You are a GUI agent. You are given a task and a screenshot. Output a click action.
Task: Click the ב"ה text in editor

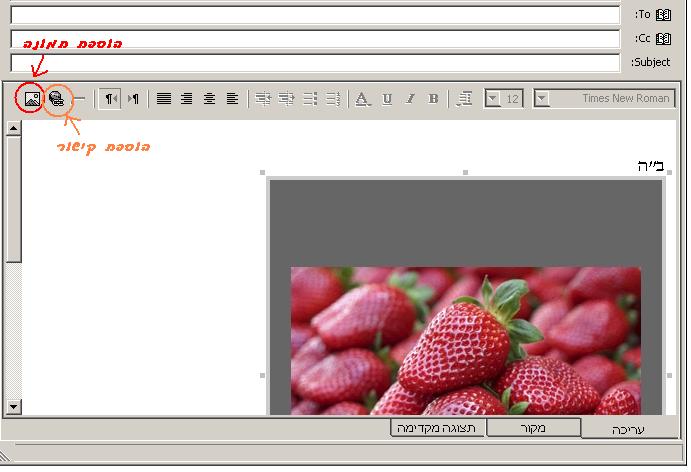[650, 166]
